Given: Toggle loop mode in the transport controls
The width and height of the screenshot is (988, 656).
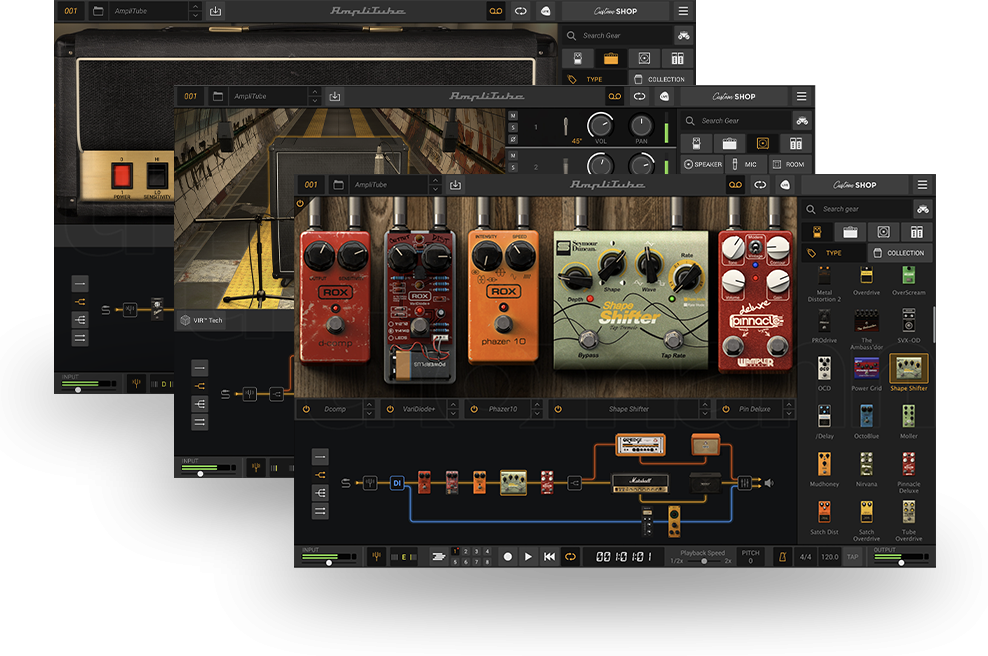Looking at the screenshot, I should [570, 556].
